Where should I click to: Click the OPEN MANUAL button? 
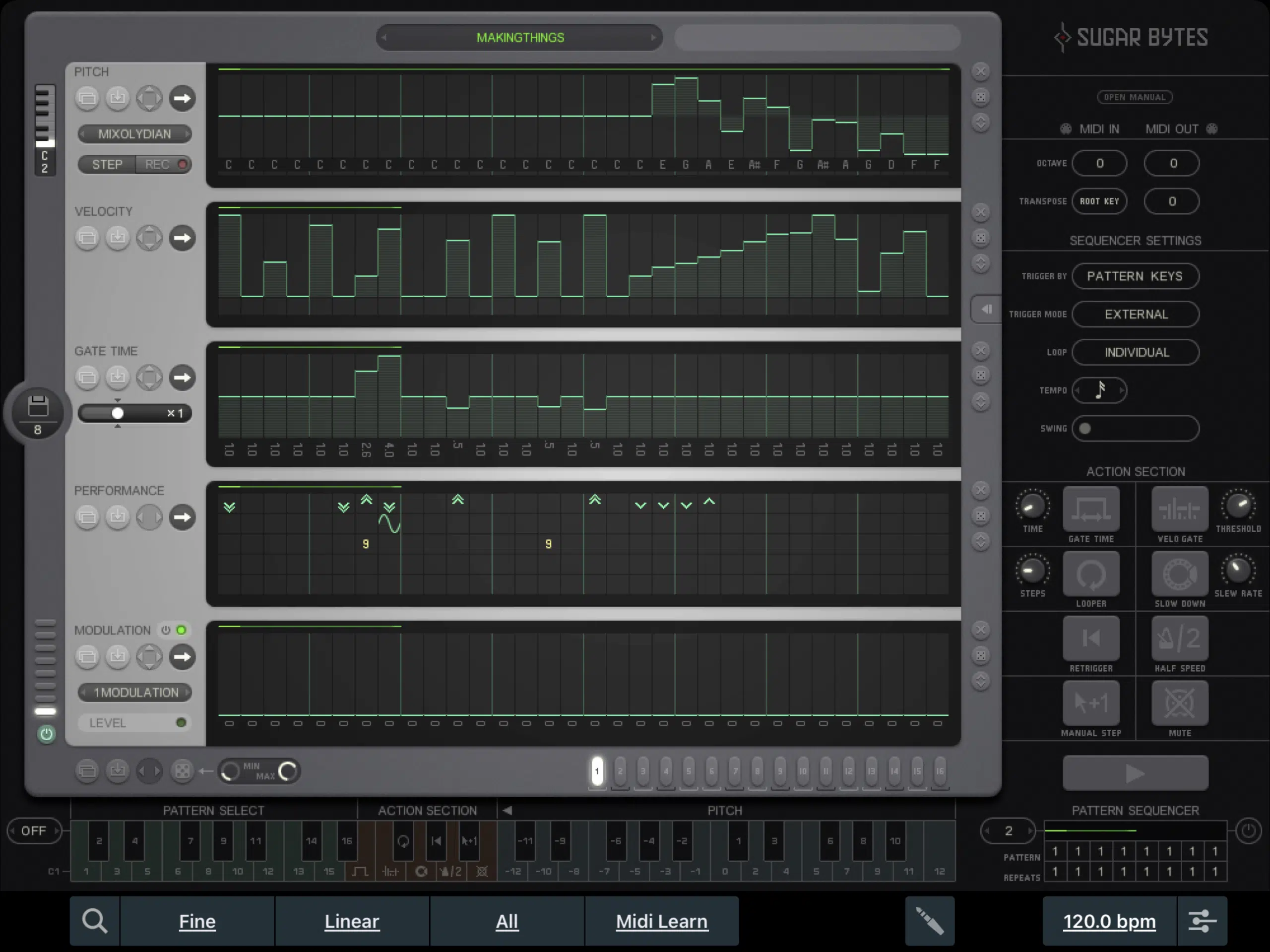coord(1135,97)
